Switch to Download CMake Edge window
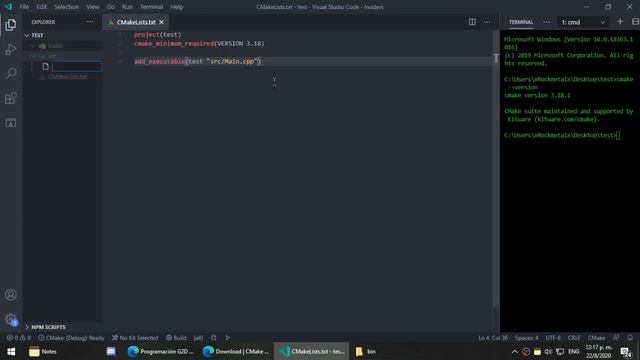The height and width of the screenshot is (360, 640). click(236, 351)
